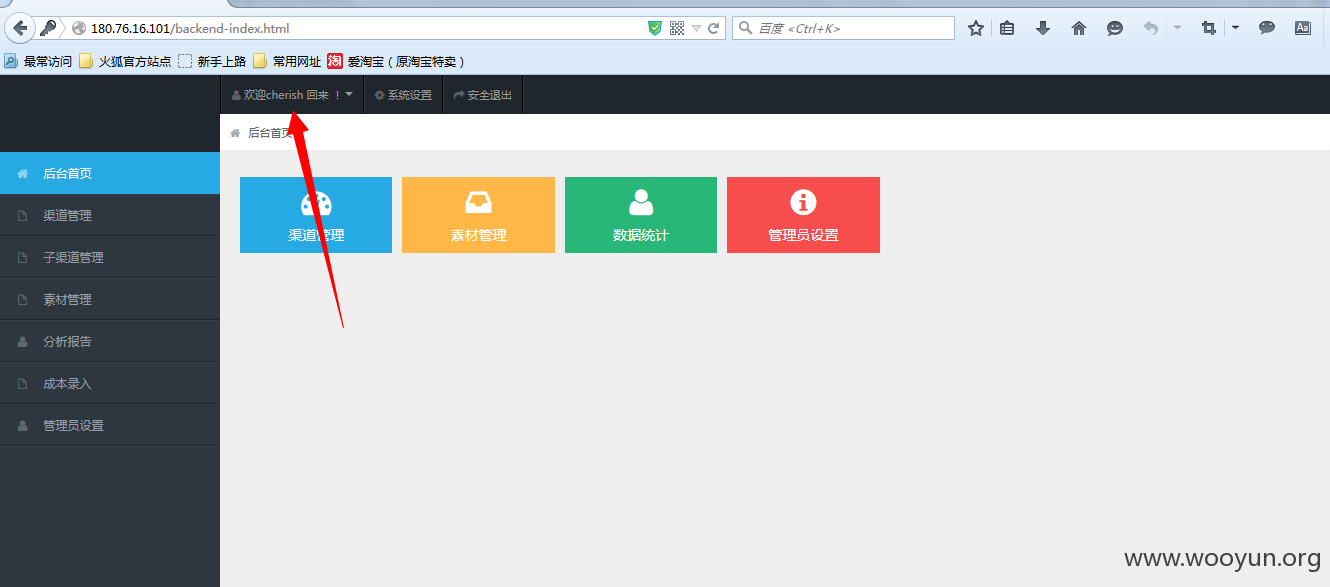Open 常用网址 bookmark folder

click(287, 61)
